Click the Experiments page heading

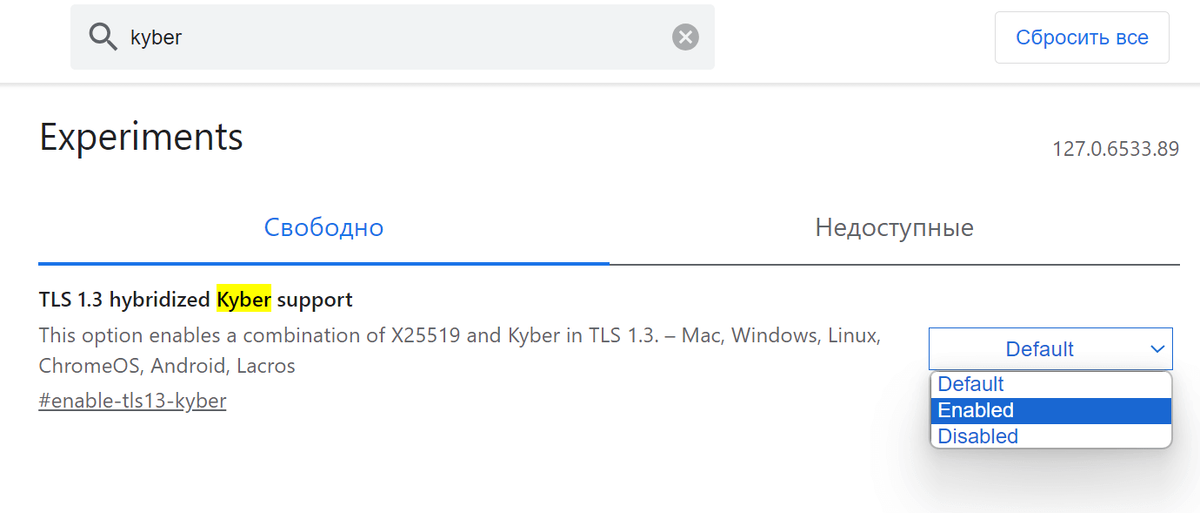tap(141, 137)
